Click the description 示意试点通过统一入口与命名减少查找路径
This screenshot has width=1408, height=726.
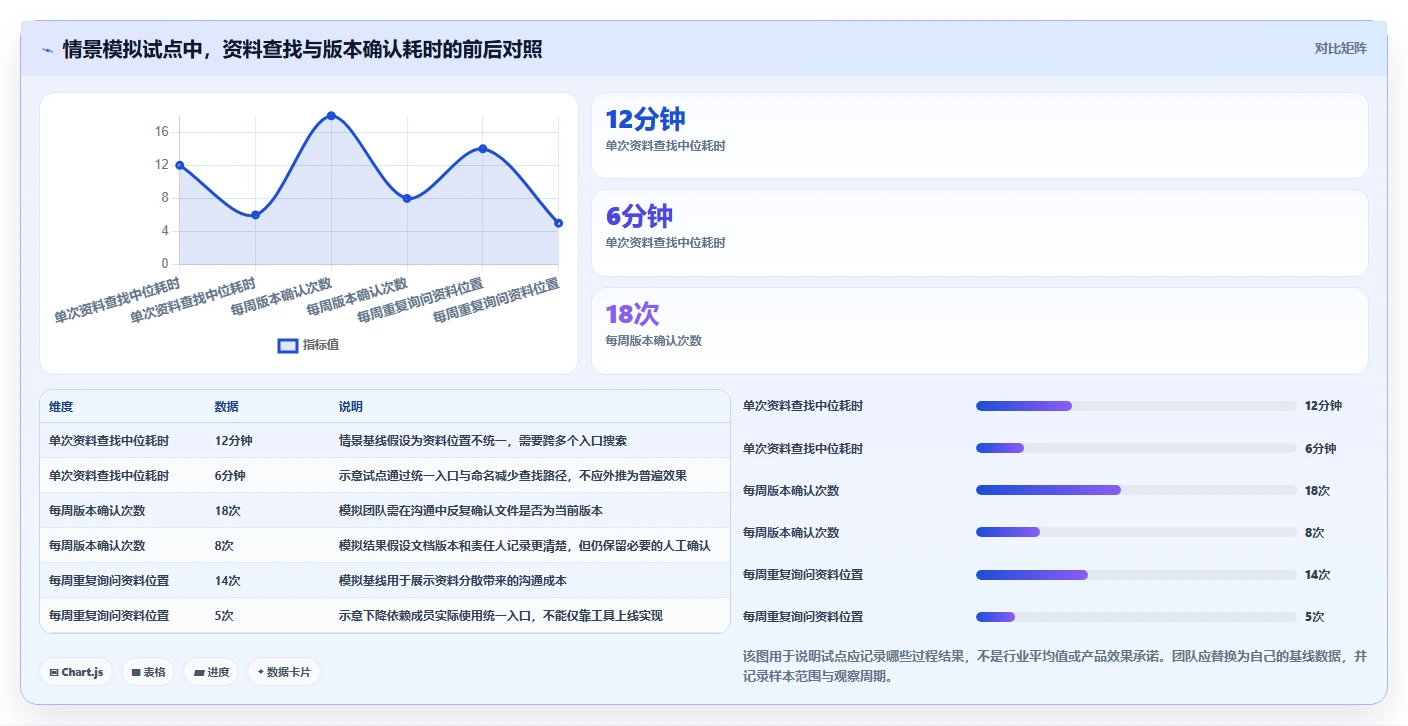click(x=513, y=476)
